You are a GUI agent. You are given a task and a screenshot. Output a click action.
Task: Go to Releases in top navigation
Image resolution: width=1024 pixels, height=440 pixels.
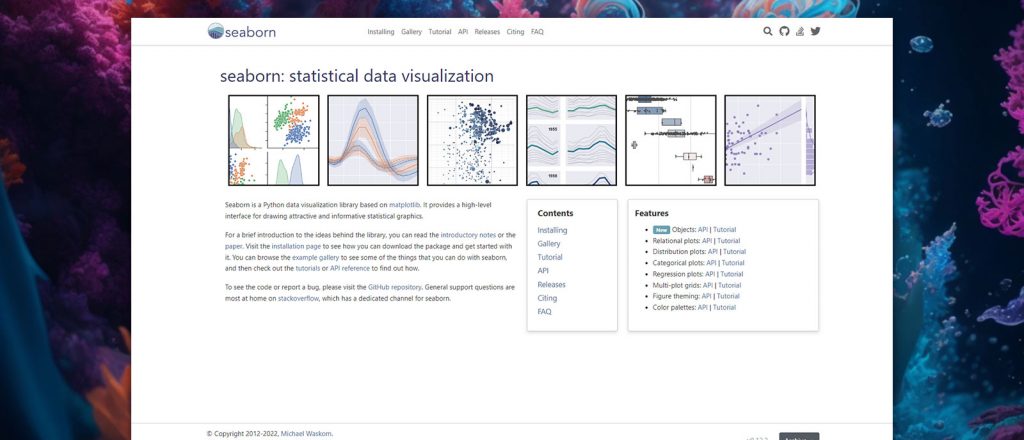click(x=487, y=32)
